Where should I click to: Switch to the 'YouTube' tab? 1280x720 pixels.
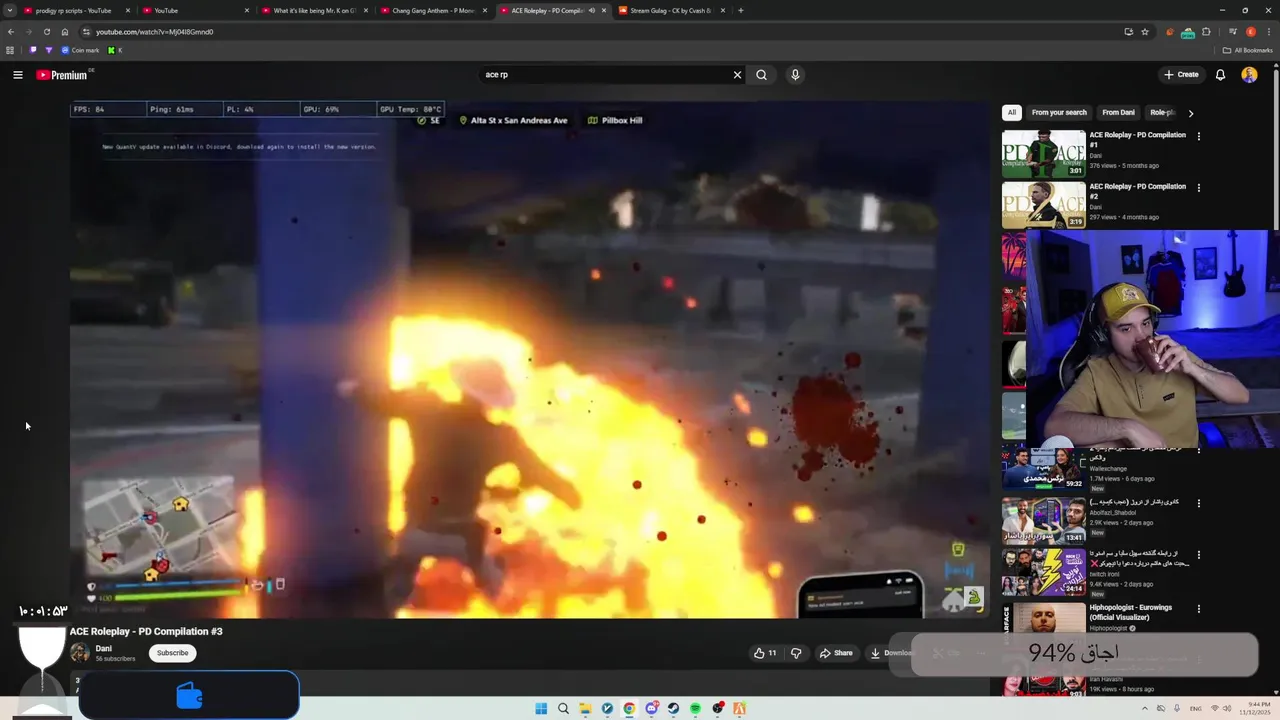(195, 10)
